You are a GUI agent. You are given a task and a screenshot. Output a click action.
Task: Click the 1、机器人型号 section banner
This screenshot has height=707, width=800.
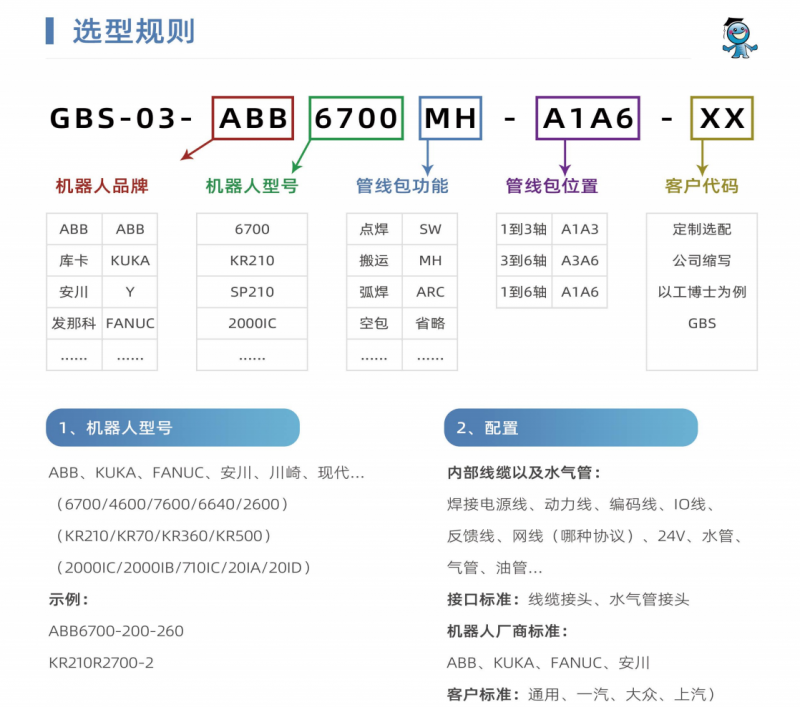172,427
